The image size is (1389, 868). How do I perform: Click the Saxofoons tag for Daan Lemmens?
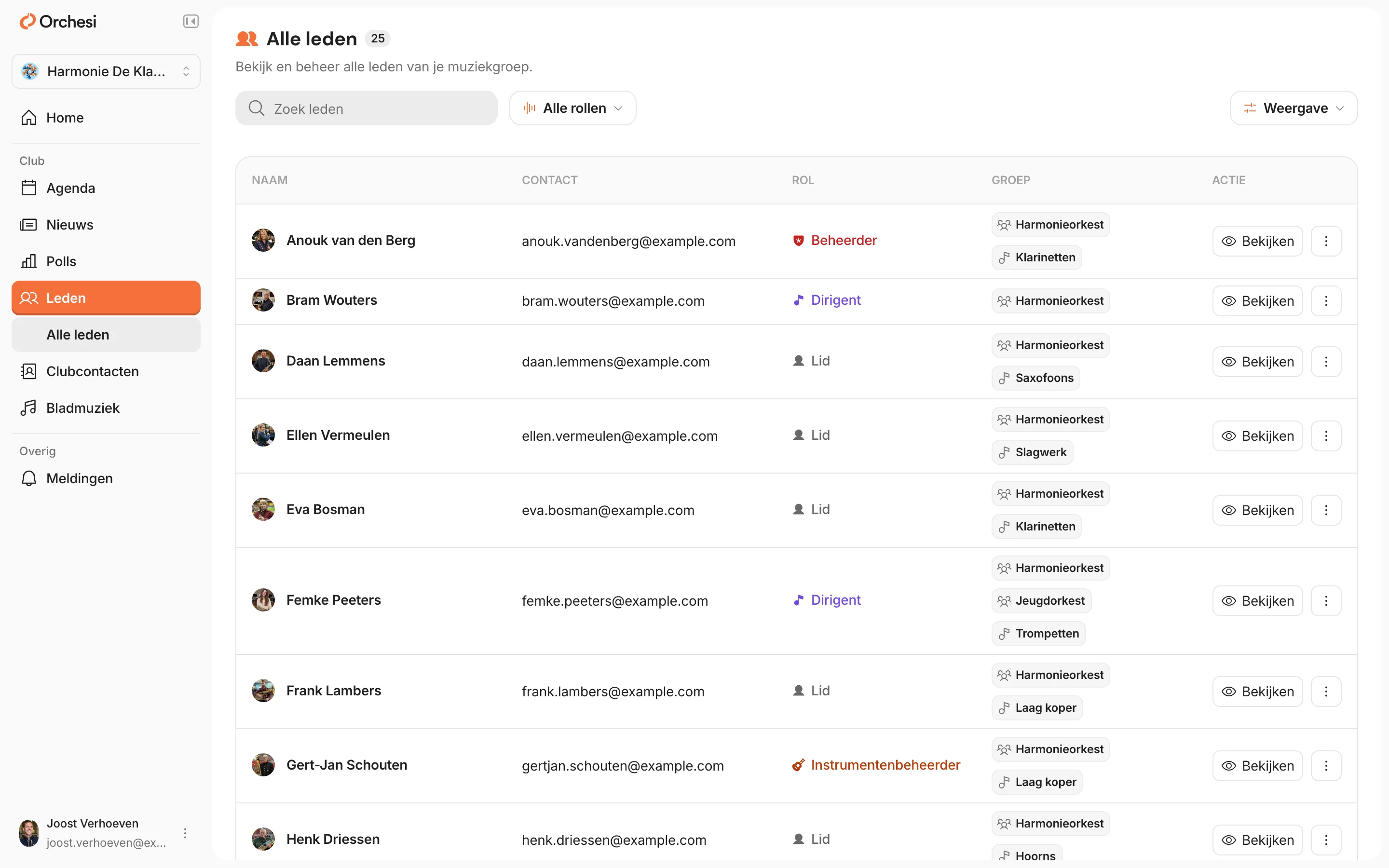pos(1035,378)
